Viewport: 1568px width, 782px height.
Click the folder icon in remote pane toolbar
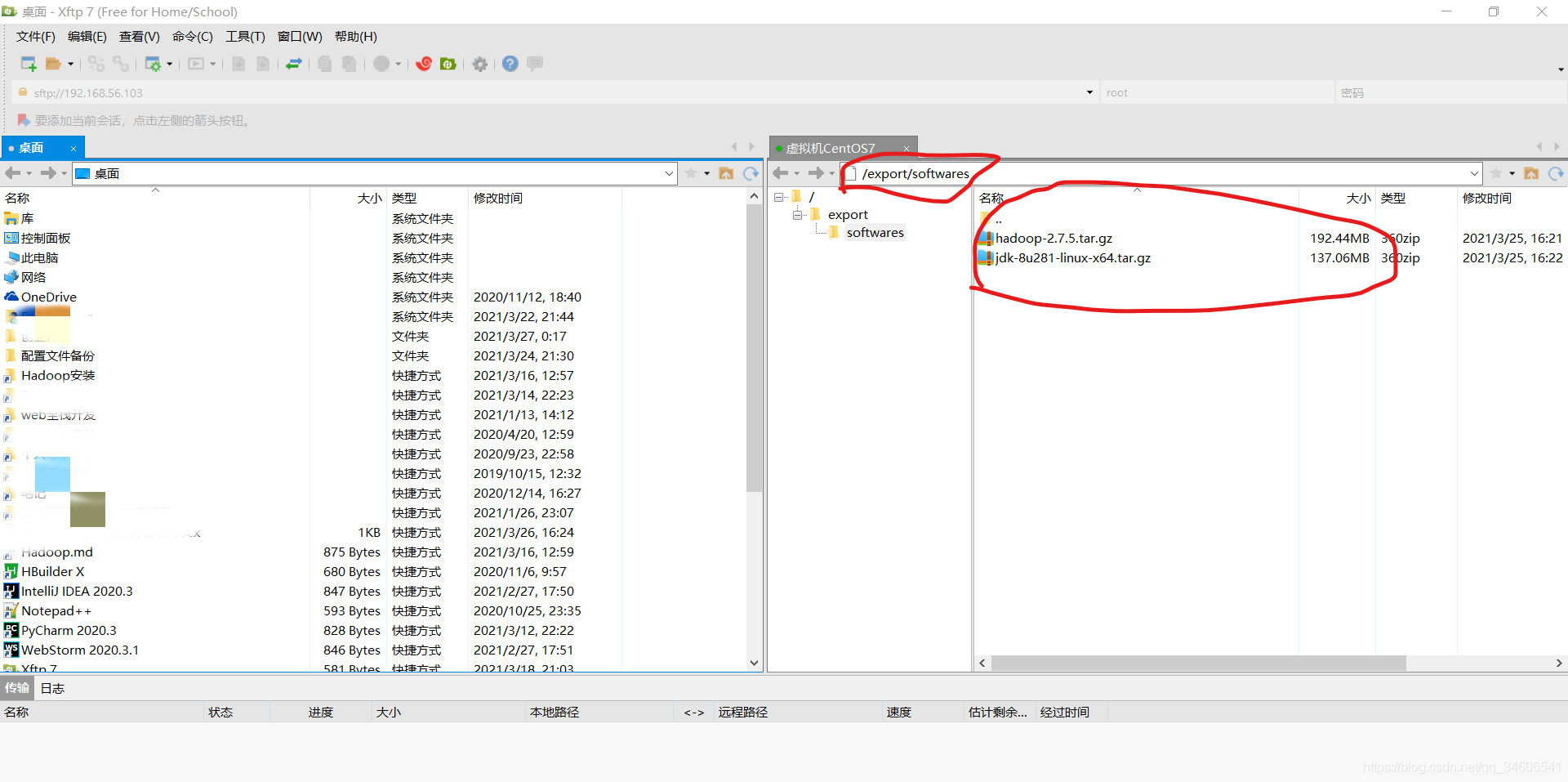(x=1531, y=173)
